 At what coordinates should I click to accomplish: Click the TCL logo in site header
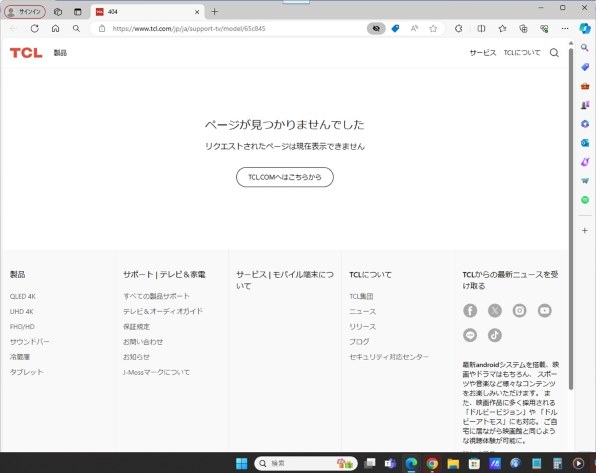pos(26,52)
